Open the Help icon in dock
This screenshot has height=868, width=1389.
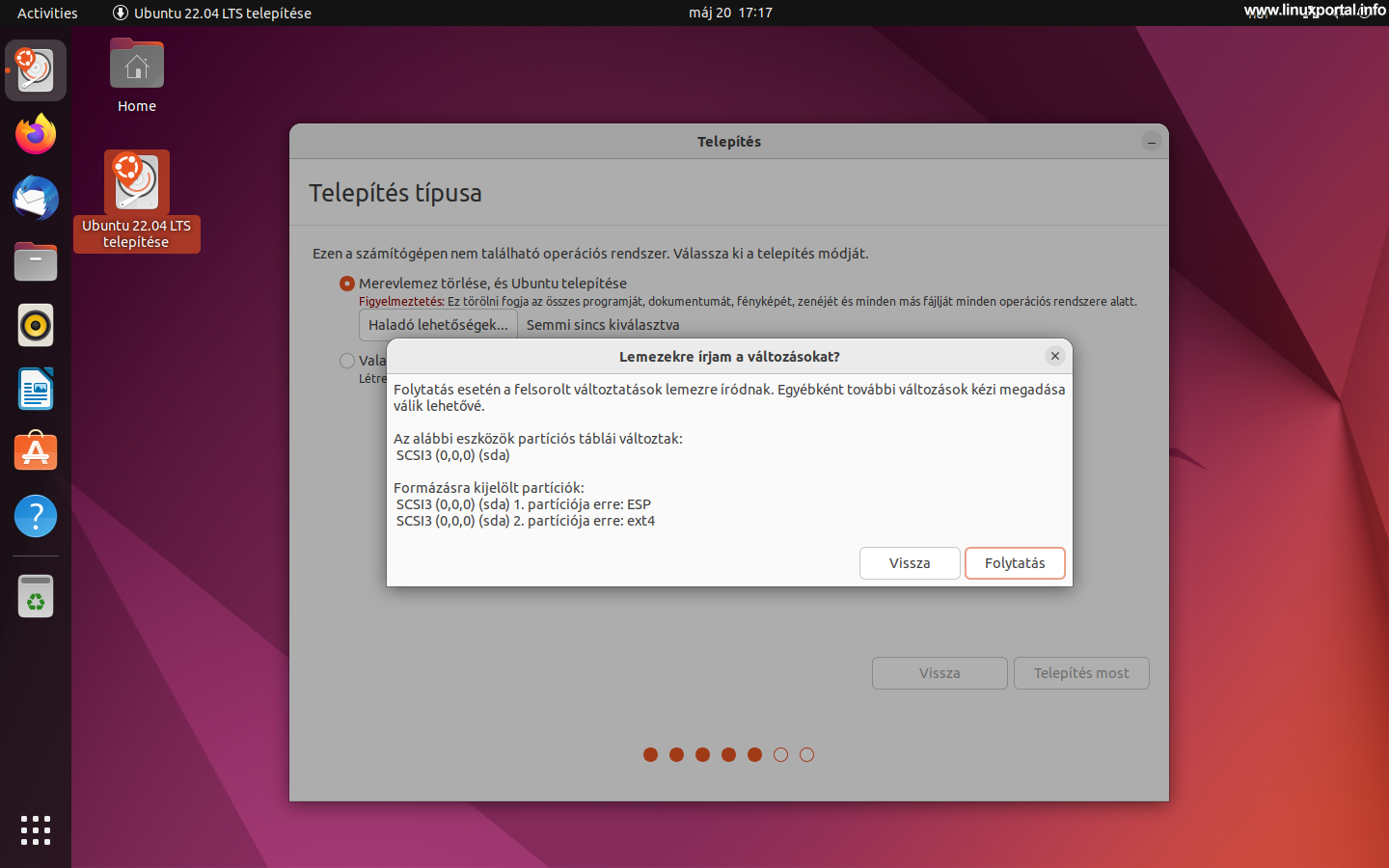tap(36, 516)
